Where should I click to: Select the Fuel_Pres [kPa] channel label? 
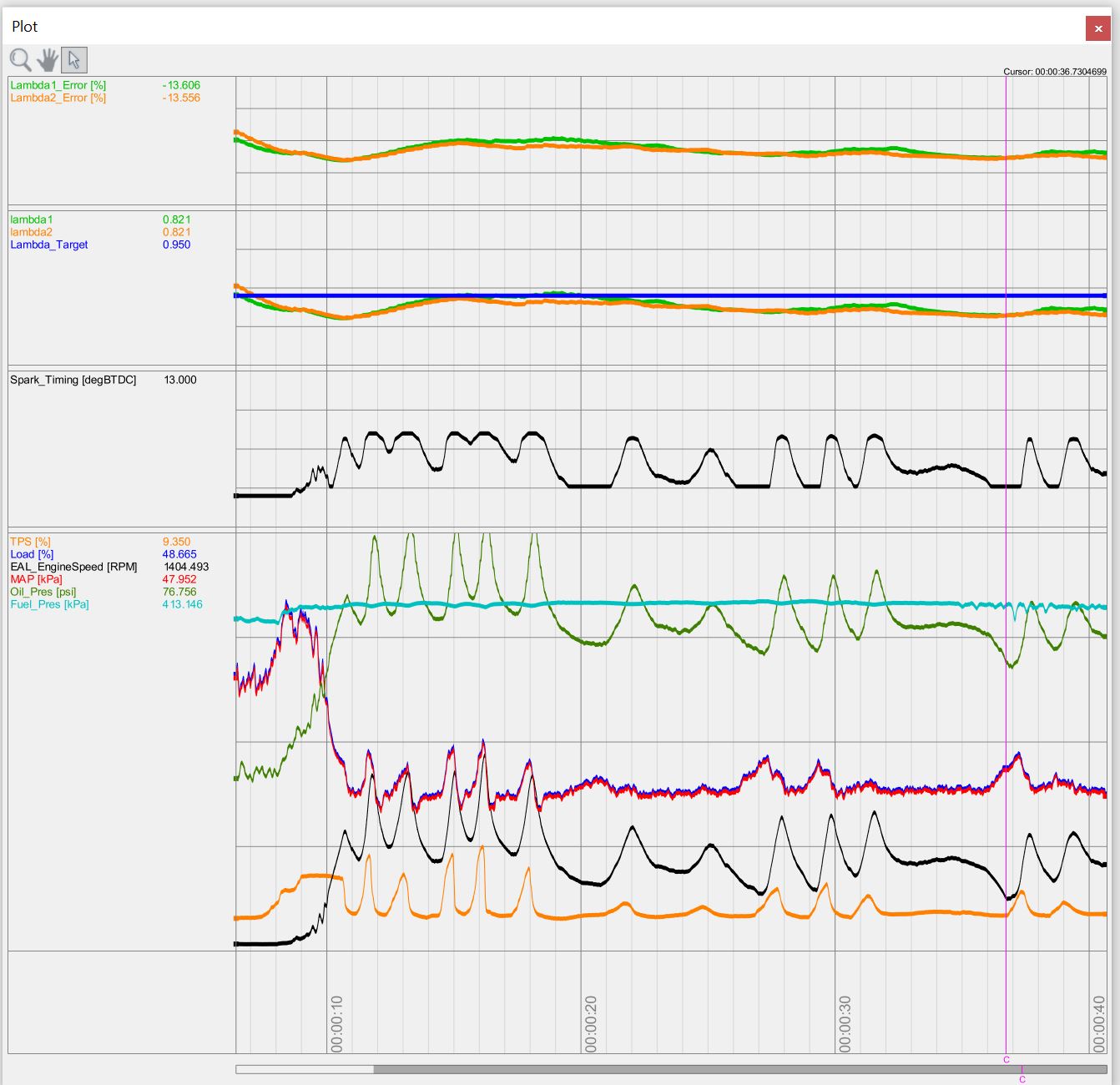click(x=49, y=604)
